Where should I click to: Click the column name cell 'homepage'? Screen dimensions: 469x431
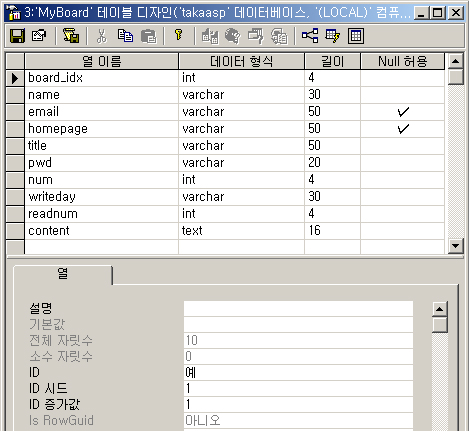pos(101,129)
